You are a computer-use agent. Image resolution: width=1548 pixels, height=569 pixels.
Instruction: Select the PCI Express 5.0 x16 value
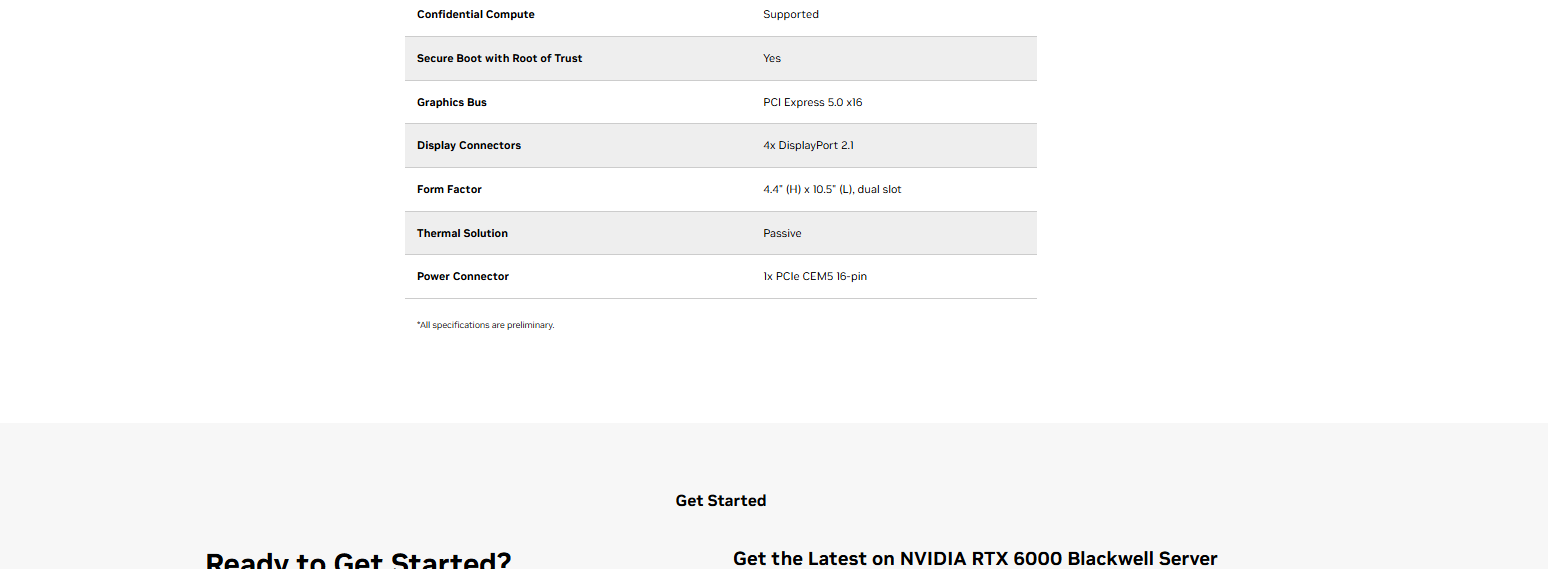pos(812,102)
